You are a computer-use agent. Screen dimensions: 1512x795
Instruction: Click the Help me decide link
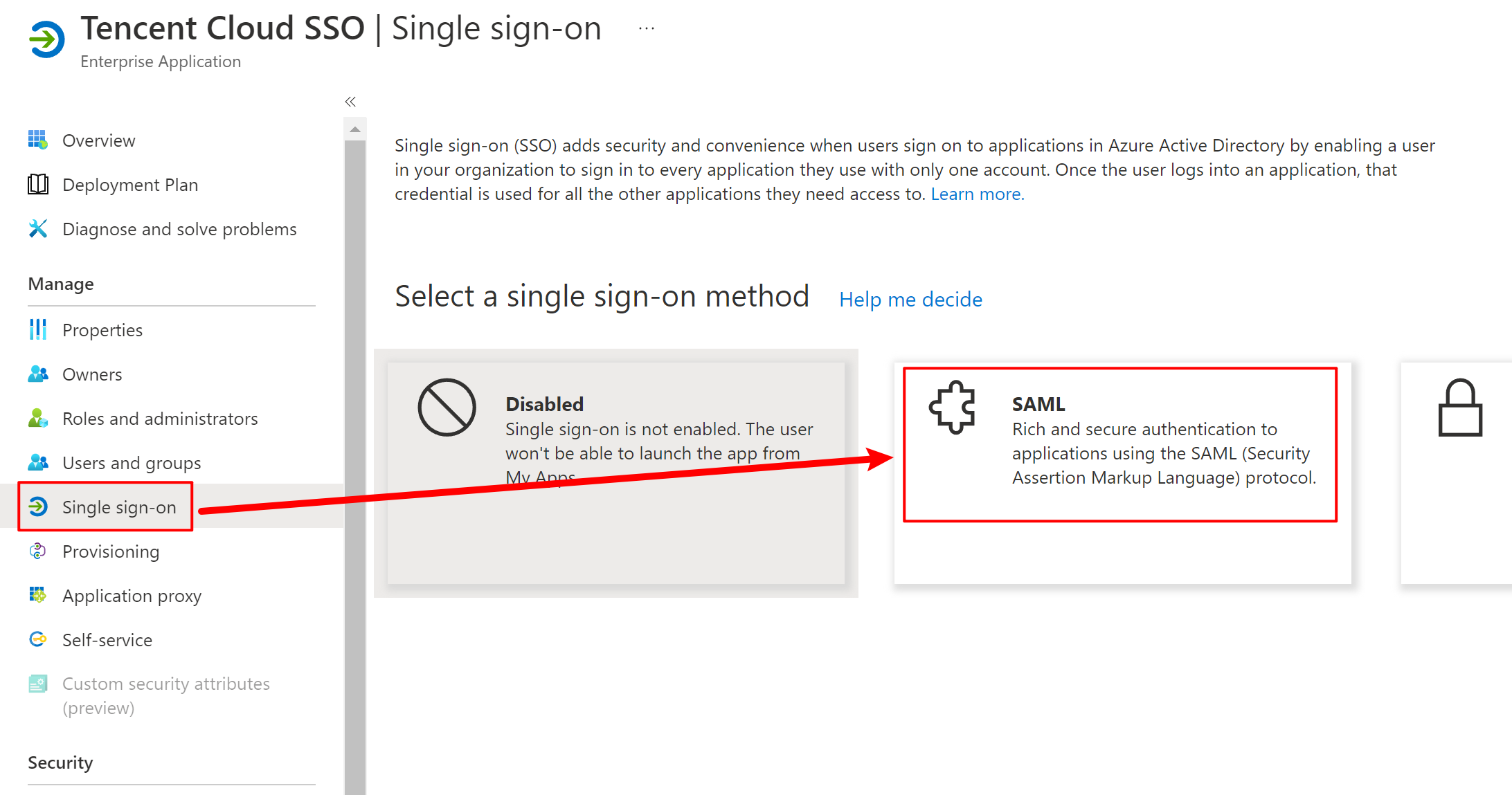[910, 300]
